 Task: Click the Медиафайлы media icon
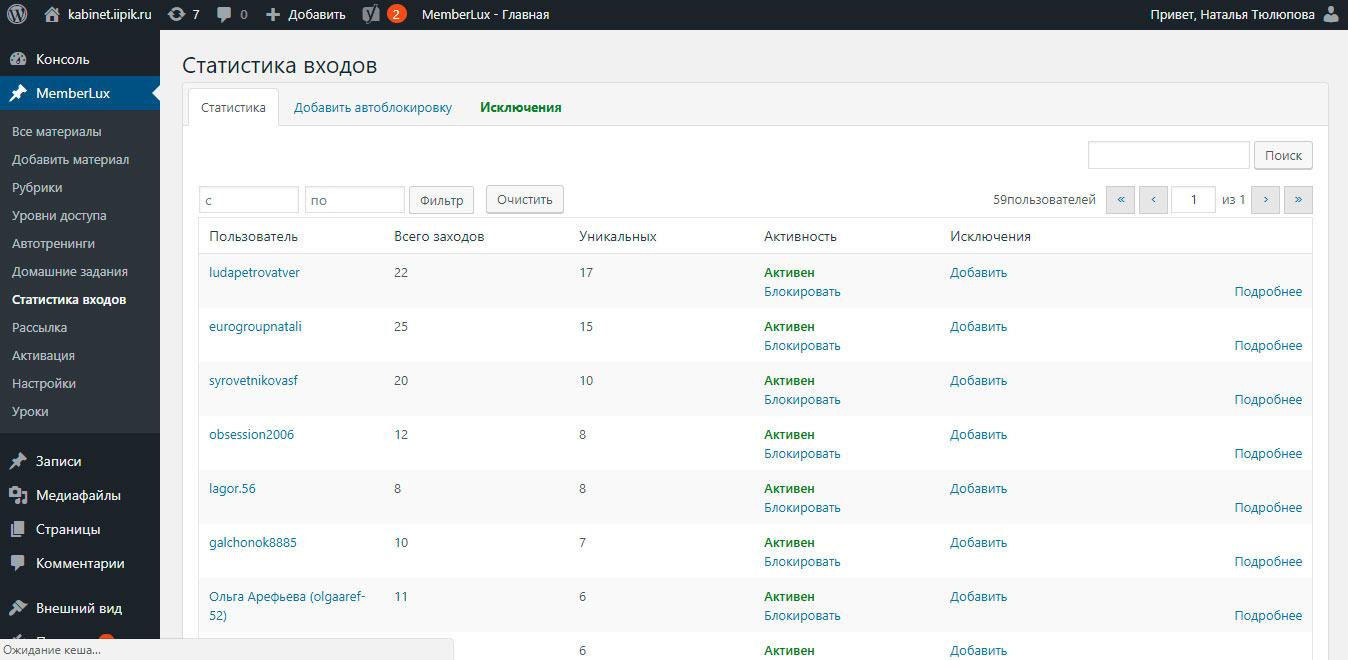(18, 495)
